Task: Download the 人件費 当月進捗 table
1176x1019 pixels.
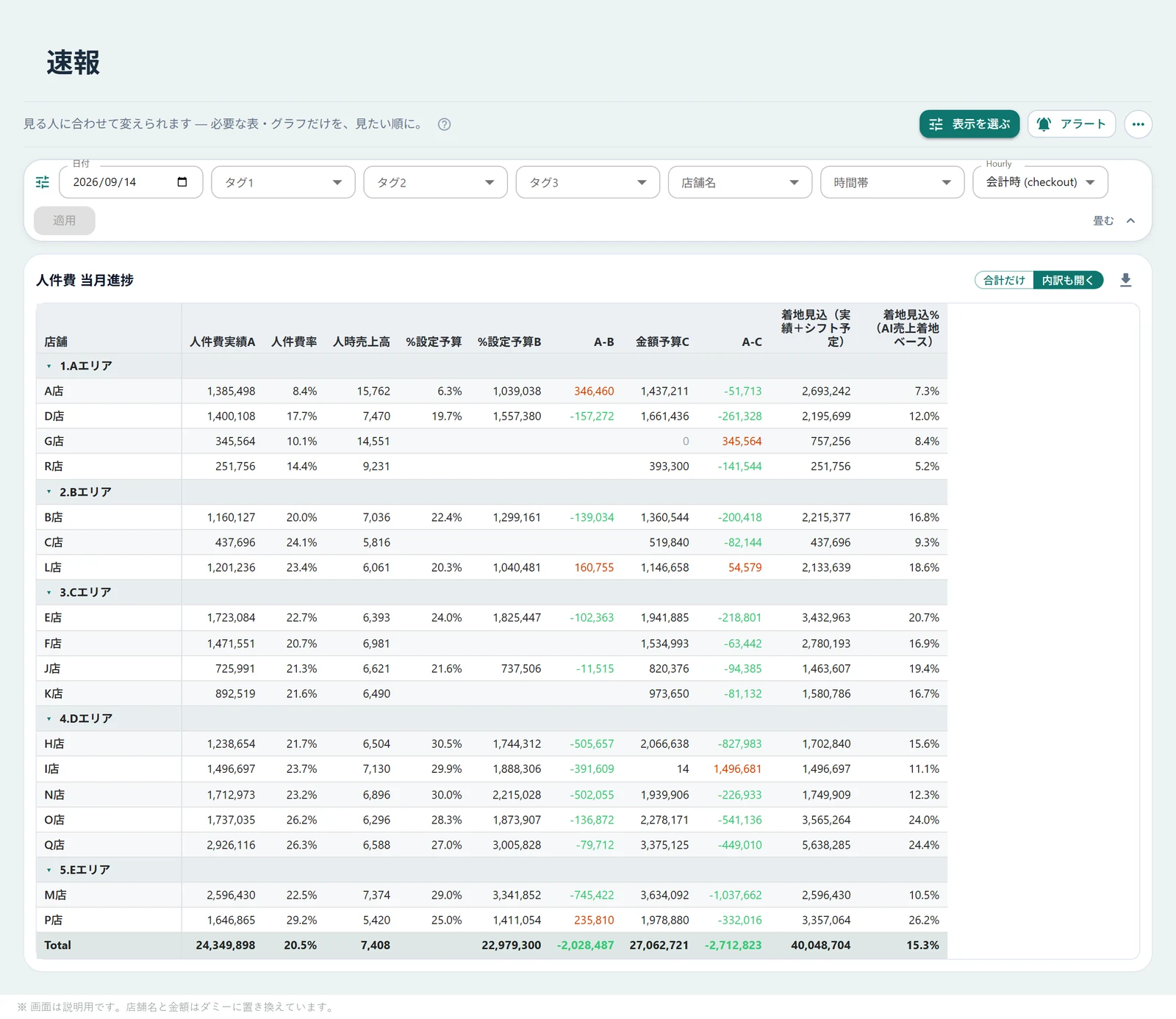Action: [x=1125, y=280]
